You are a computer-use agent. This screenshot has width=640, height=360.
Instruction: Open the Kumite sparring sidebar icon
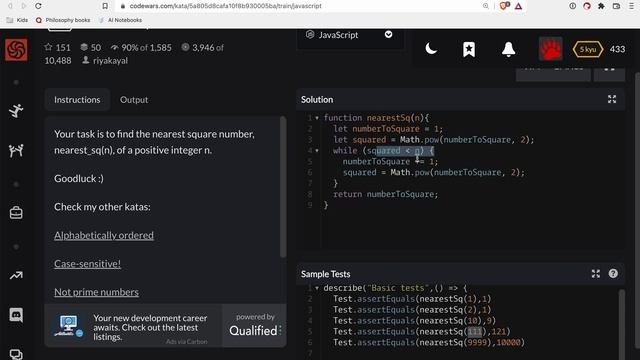(16, 151)
